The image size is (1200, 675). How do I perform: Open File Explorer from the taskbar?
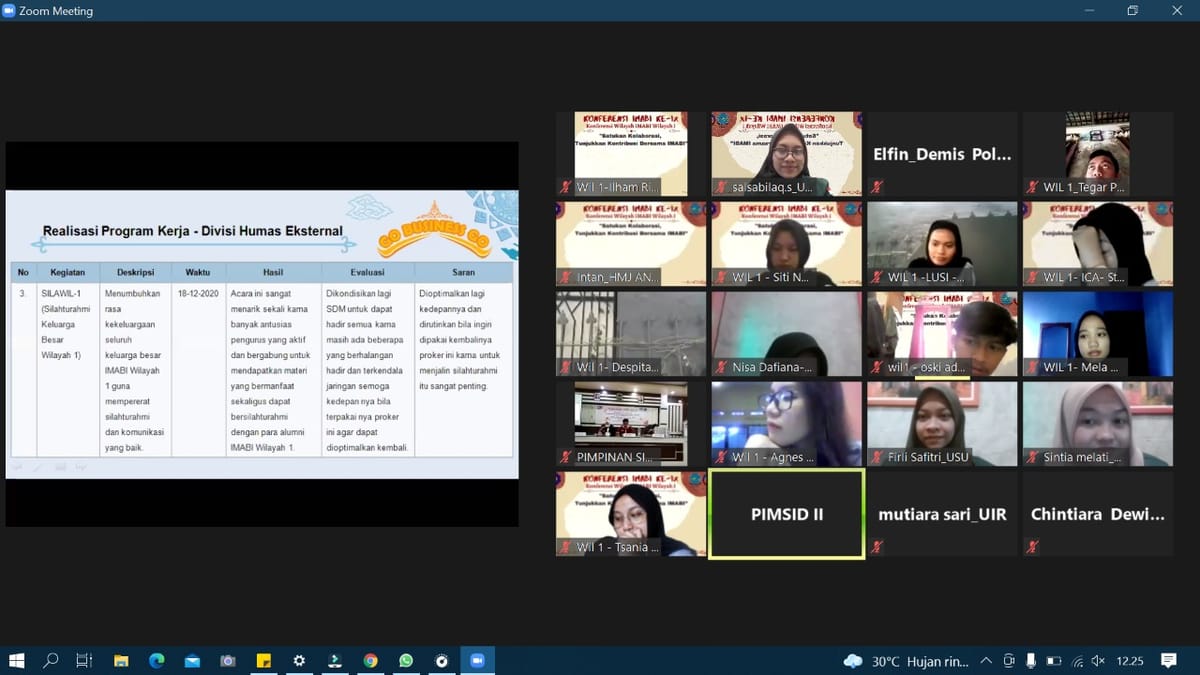click(x=121, y=661)
